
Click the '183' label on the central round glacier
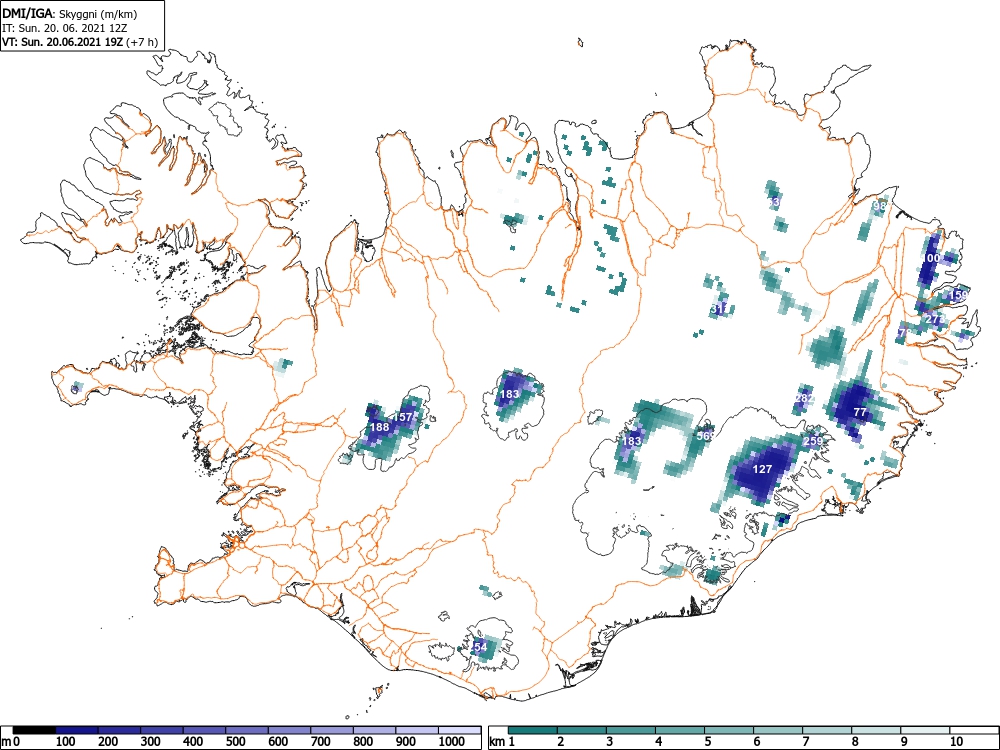[x=509, y=394]
